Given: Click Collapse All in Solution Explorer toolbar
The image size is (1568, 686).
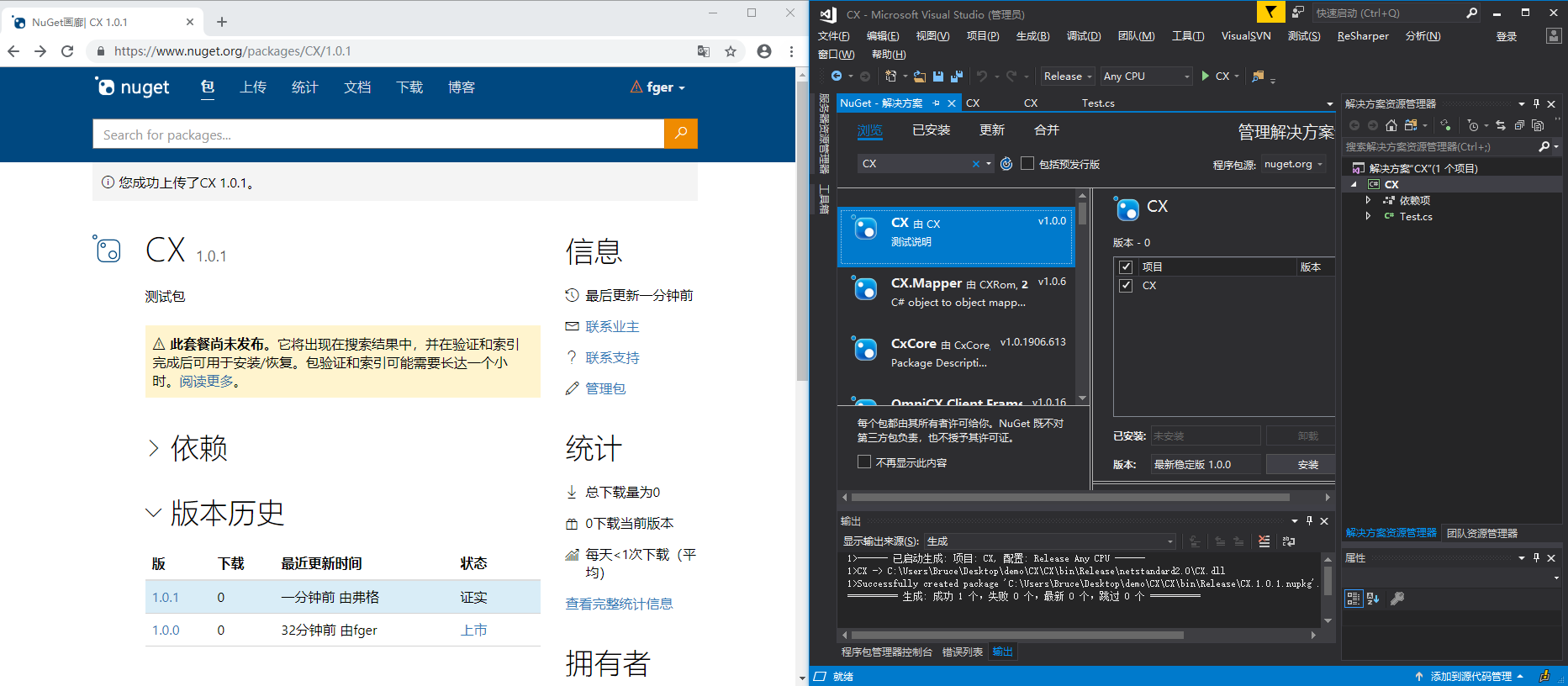Looking at the screenshot, I should coord(1519,125).
